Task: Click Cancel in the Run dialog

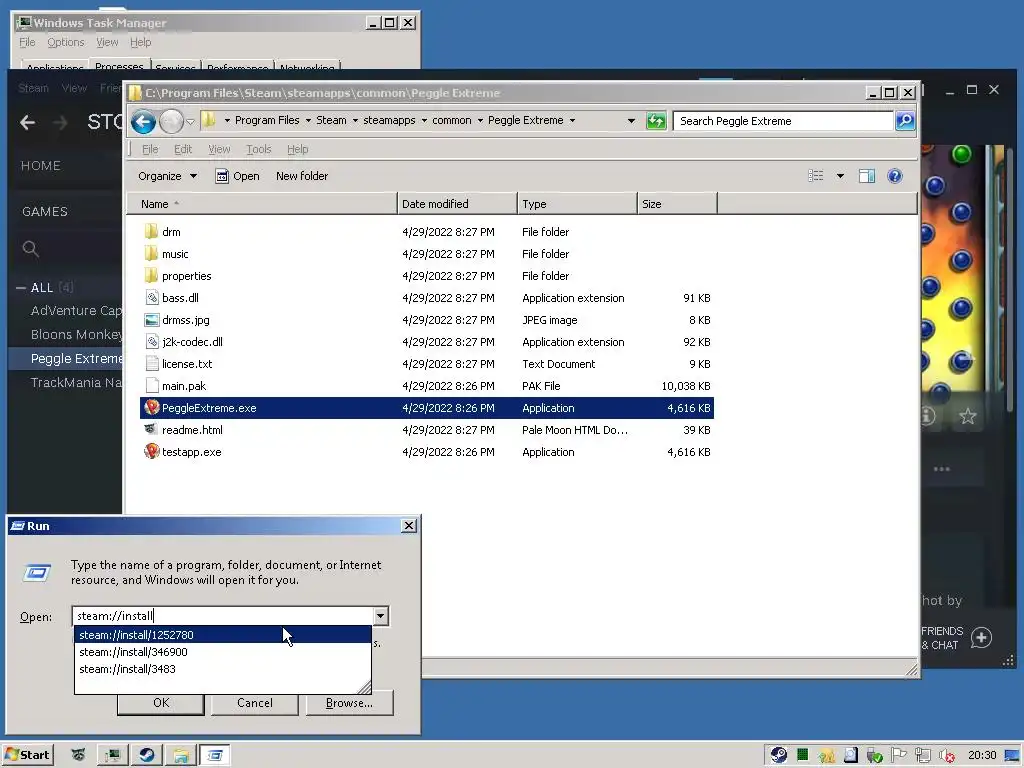Action: pos(255,703)
